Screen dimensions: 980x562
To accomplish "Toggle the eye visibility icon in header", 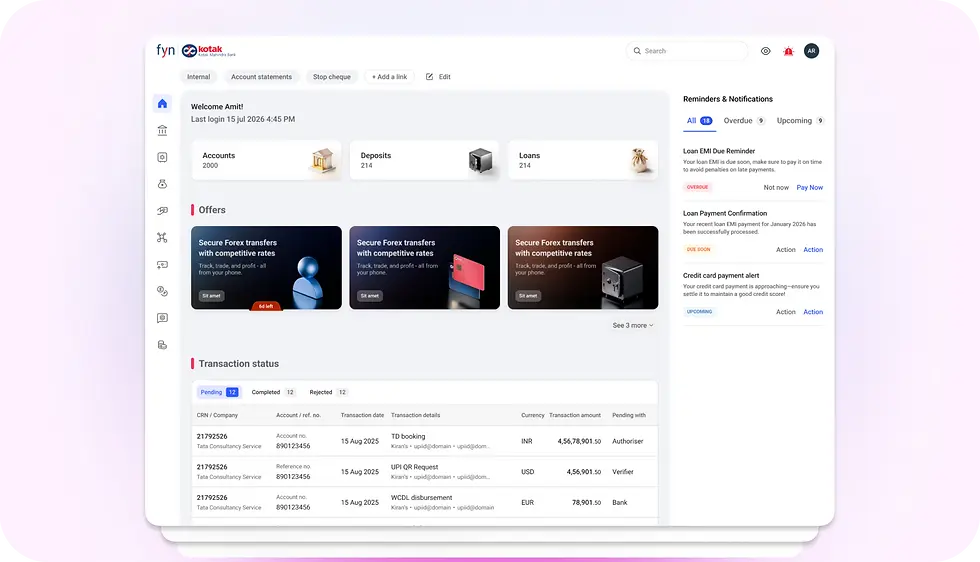I will pyautogui.click(x=766, y=51).
